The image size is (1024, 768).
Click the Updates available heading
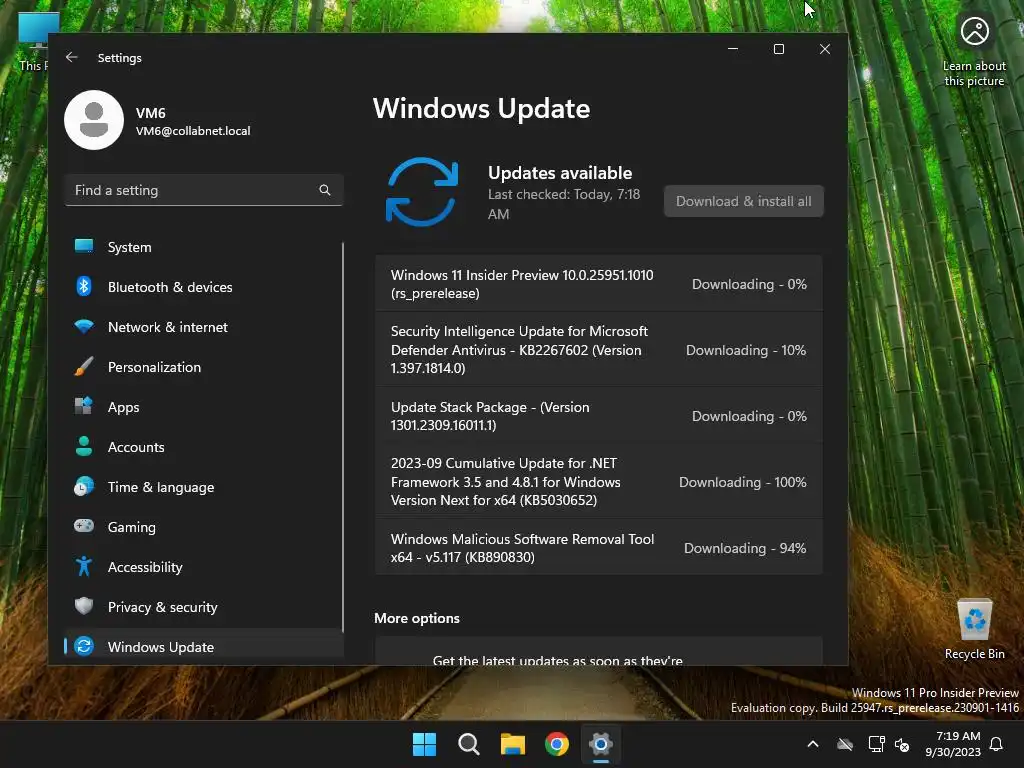coord(560,173)
